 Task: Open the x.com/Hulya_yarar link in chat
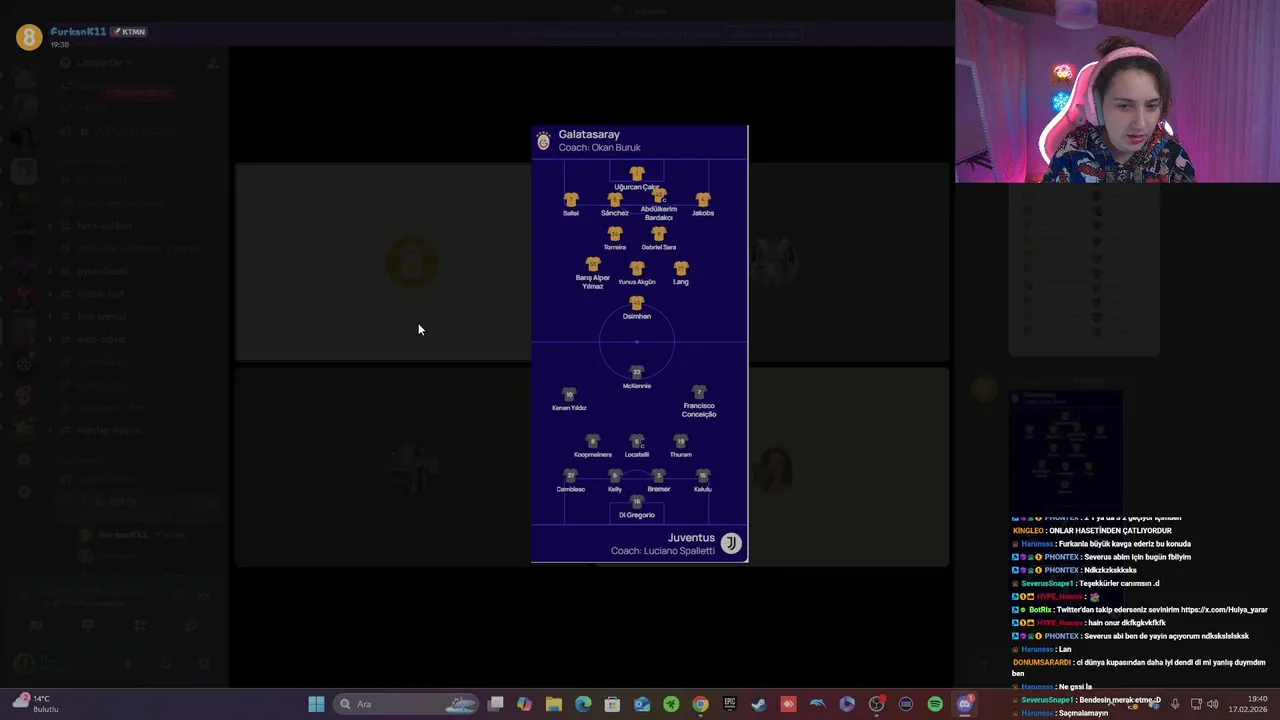[x=1224, y=610]
